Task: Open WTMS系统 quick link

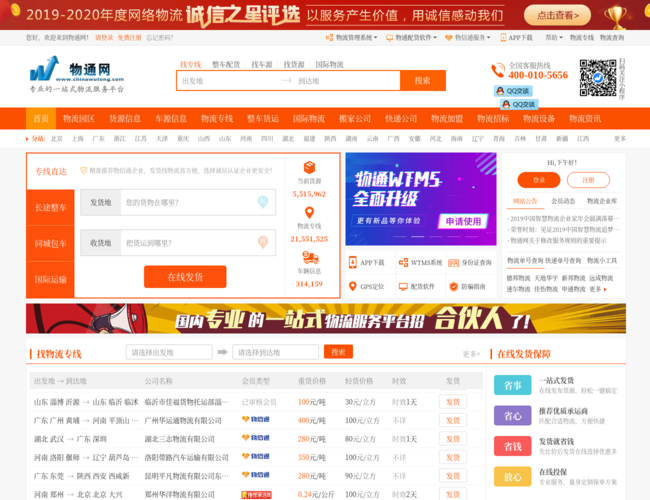Action: click(420, 262)
